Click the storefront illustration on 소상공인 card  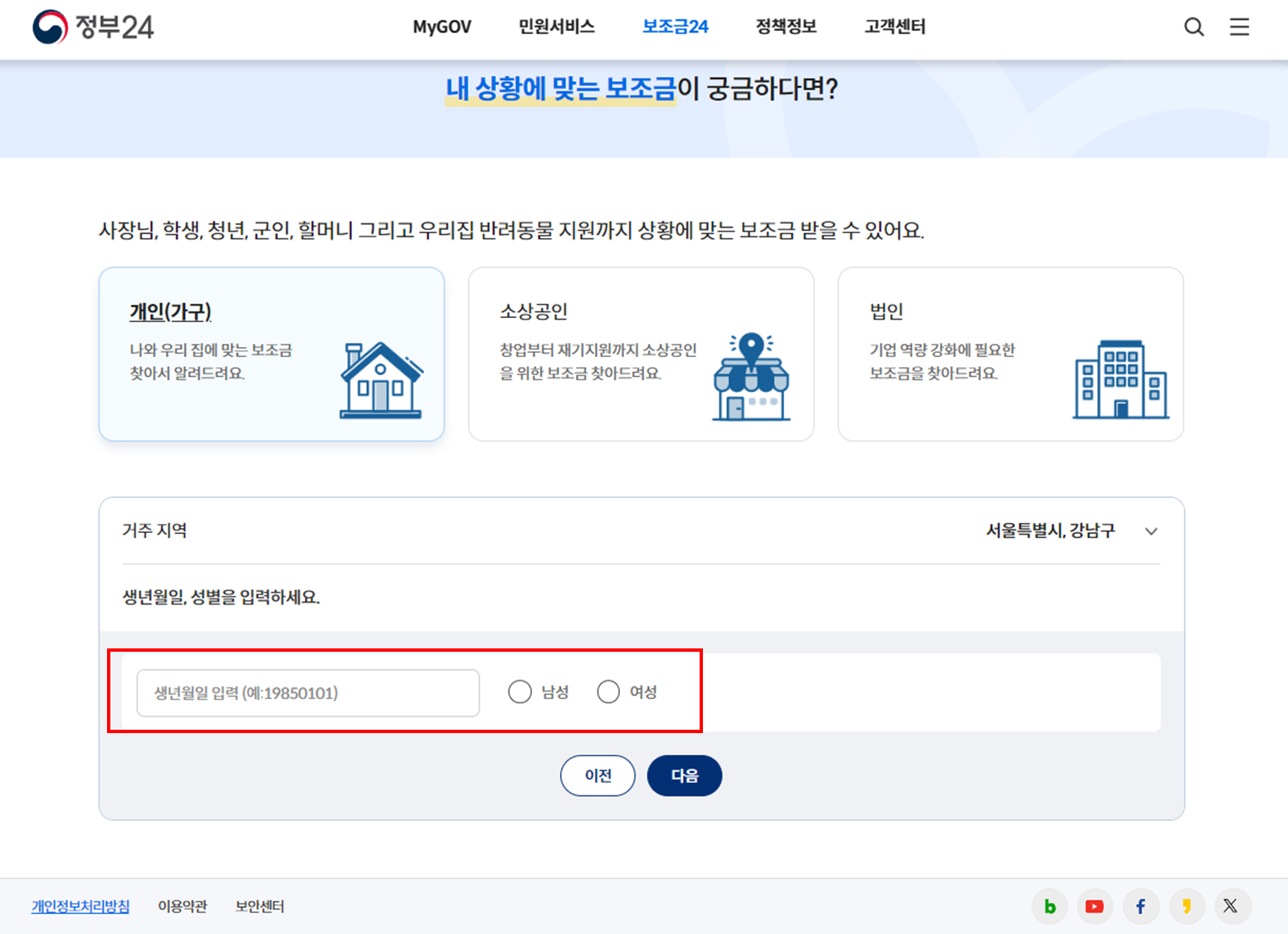(x=751, y=378)
